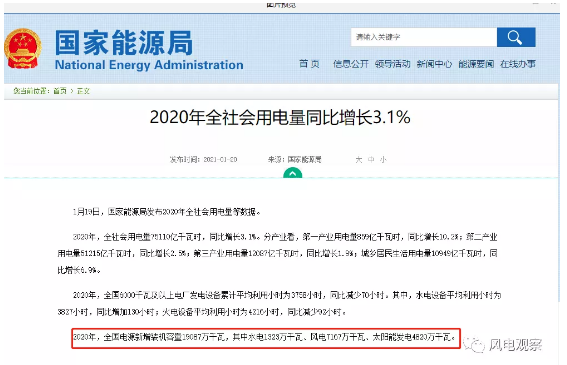Open the 能源要闻 navigation item
This screenshot has height=365, width=567.
(476, 64)
